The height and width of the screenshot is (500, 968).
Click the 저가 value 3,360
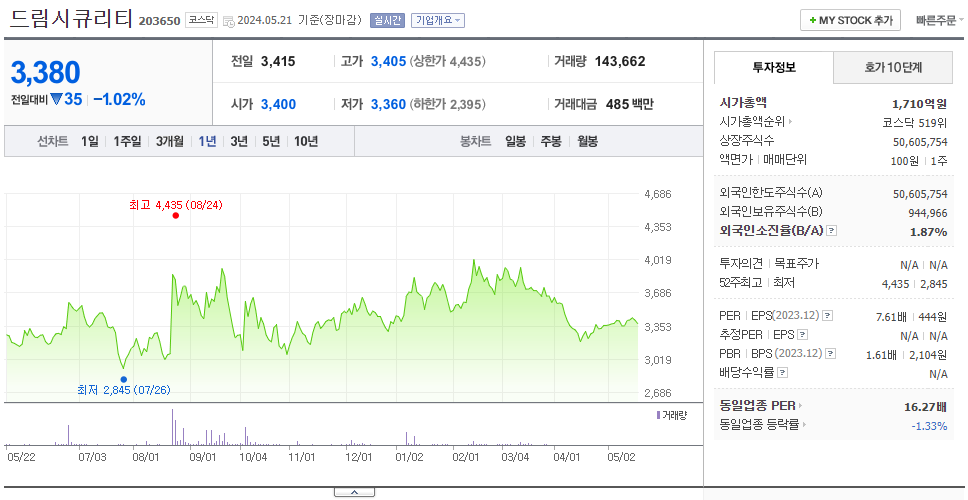[388, 104]
